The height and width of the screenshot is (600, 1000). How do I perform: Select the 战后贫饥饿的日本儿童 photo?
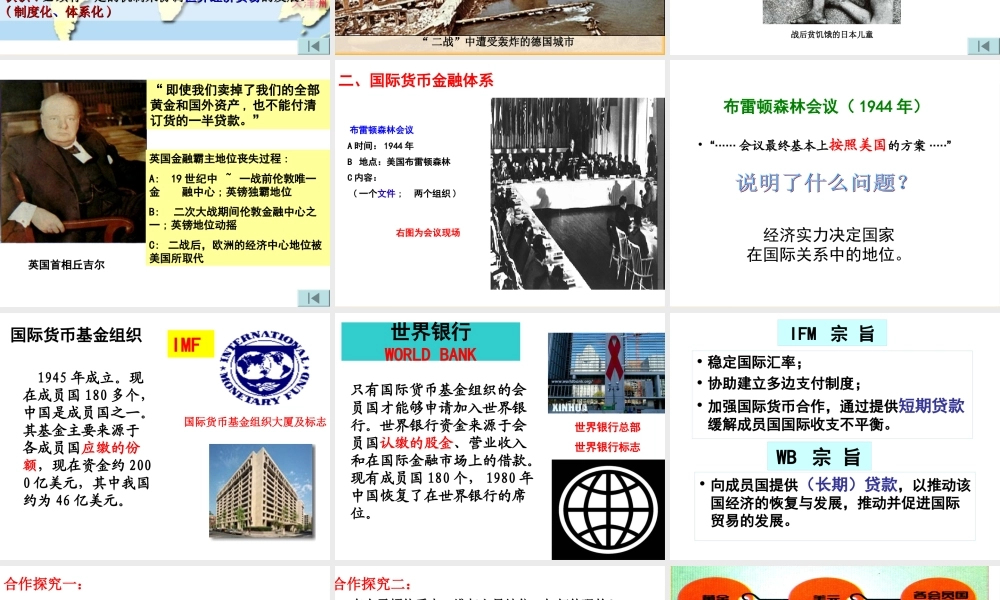tap(832, 11)
